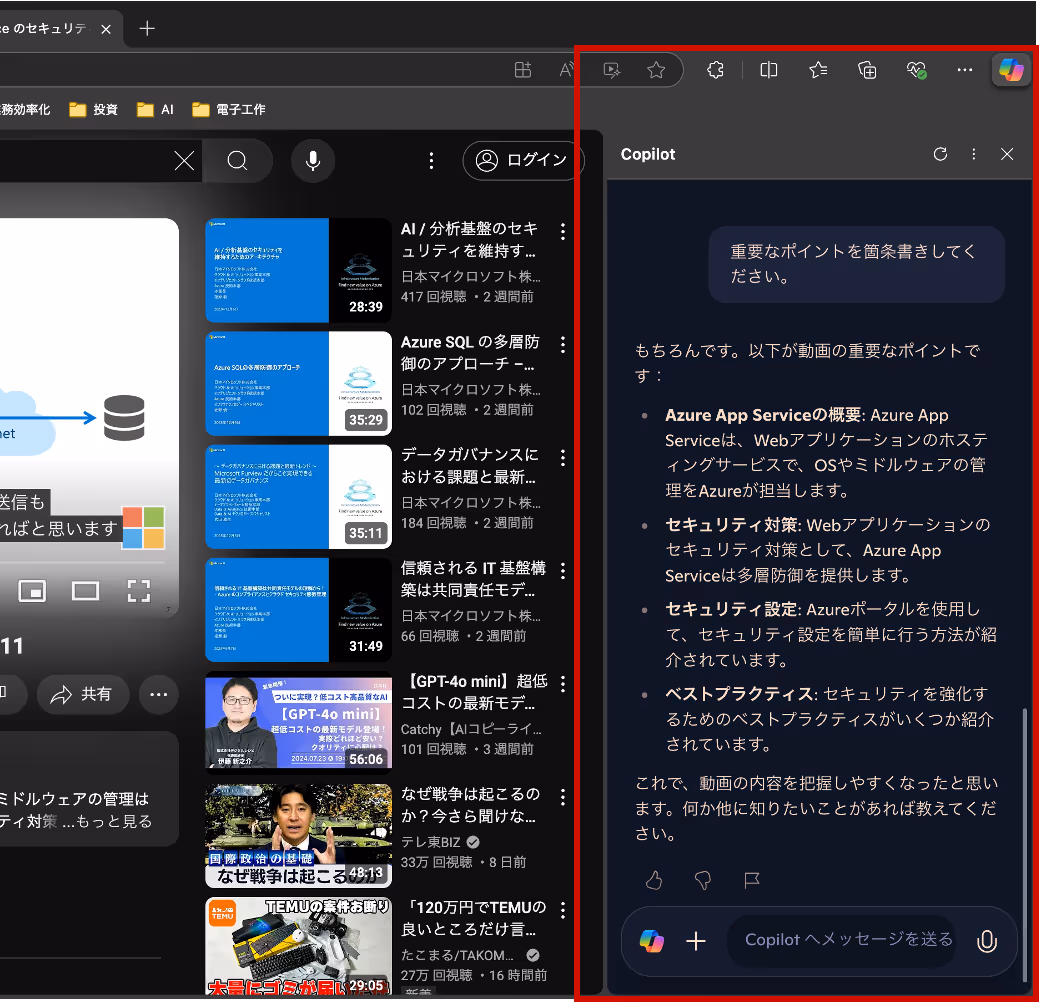Open options menu for なぜ戦争は起こるのか video

562,797
